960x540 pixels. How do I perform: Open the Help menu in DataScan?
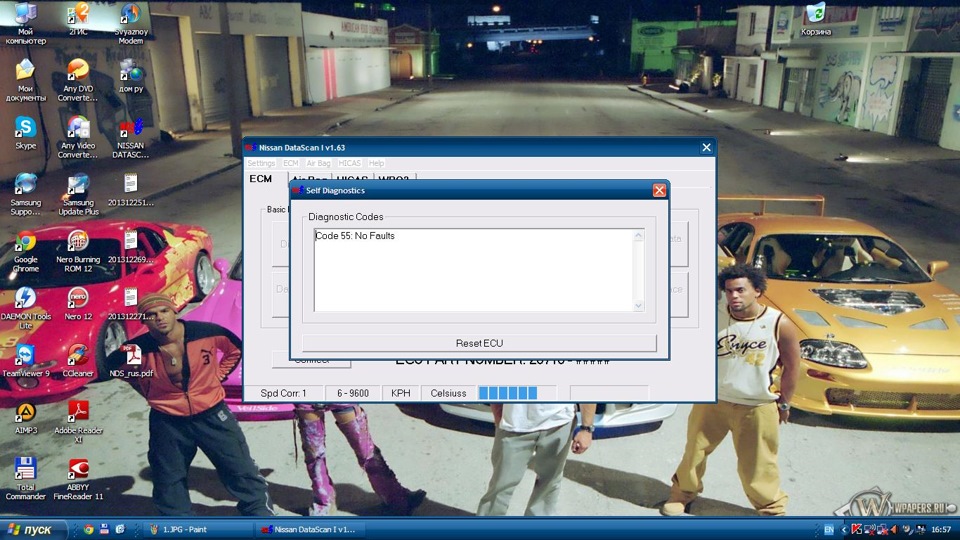[377, 163]
